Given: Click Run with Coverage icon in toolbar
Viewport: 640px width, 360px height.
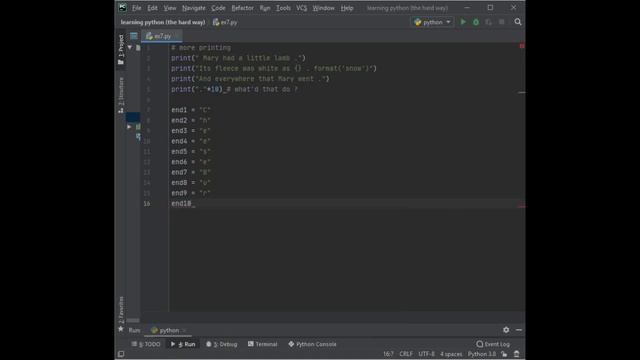Looking at the screenshot, I should tap(489, 22).
